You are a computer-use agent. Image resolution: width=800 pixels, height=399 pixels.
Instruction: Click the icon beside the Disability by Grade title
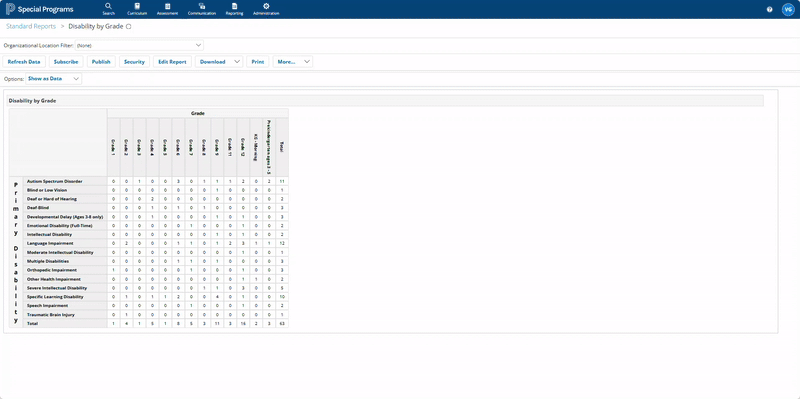tap(129, 27)
